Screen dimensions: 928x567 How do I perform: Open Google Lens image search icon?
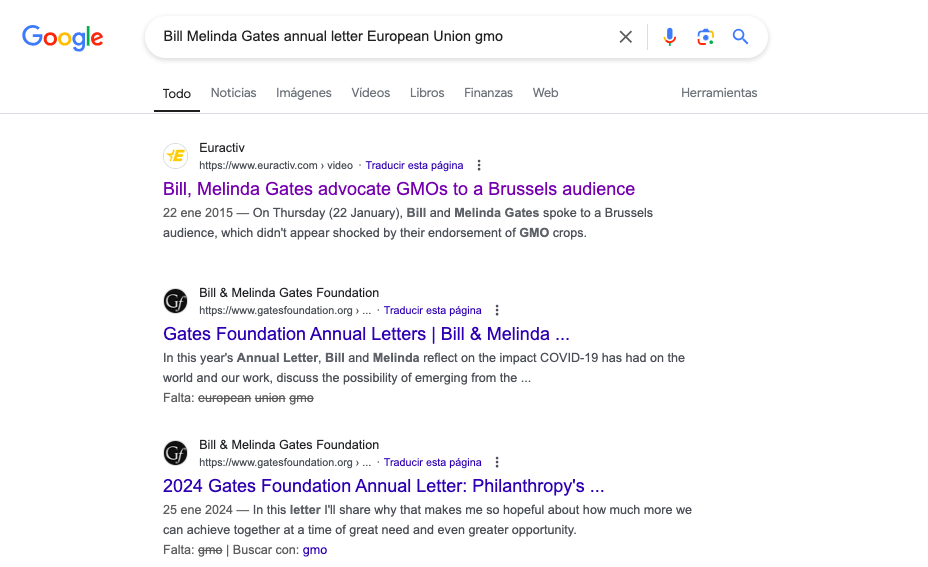point(706,37)
